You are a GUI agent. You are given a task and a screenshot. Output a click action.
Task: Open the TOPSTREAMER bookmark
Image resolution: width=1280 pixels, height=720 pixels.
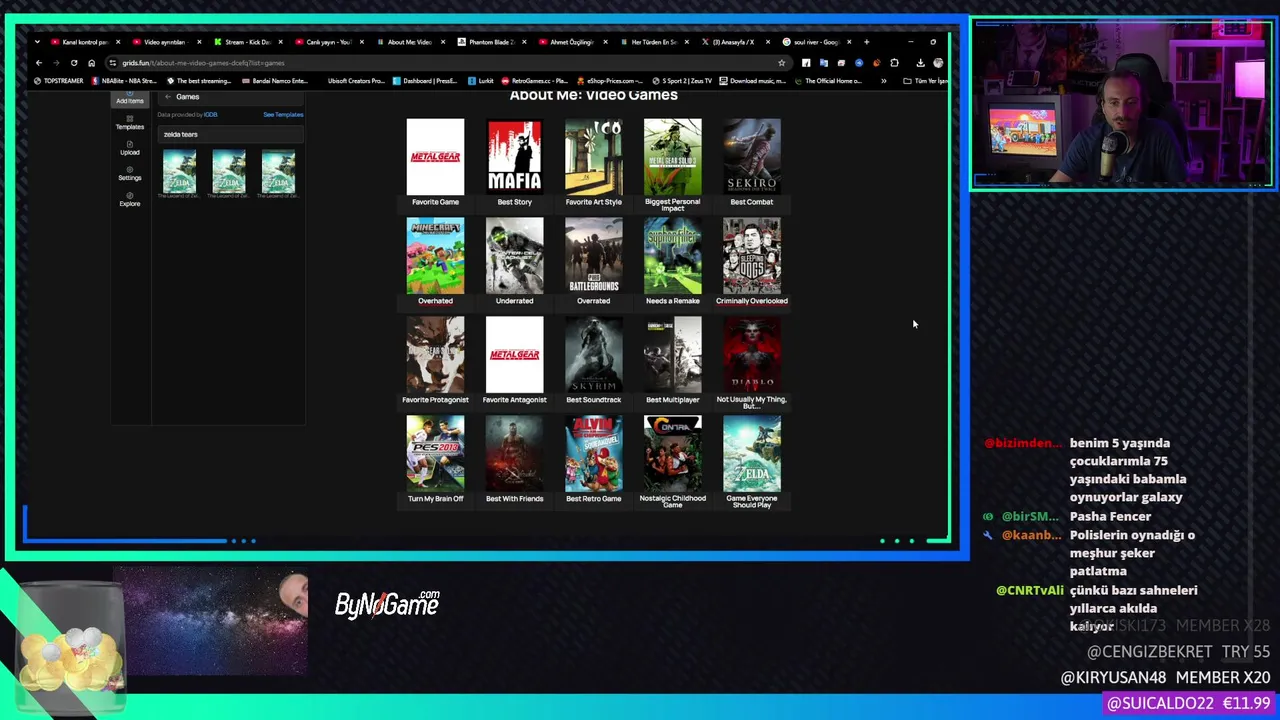(x=58, y=81)
